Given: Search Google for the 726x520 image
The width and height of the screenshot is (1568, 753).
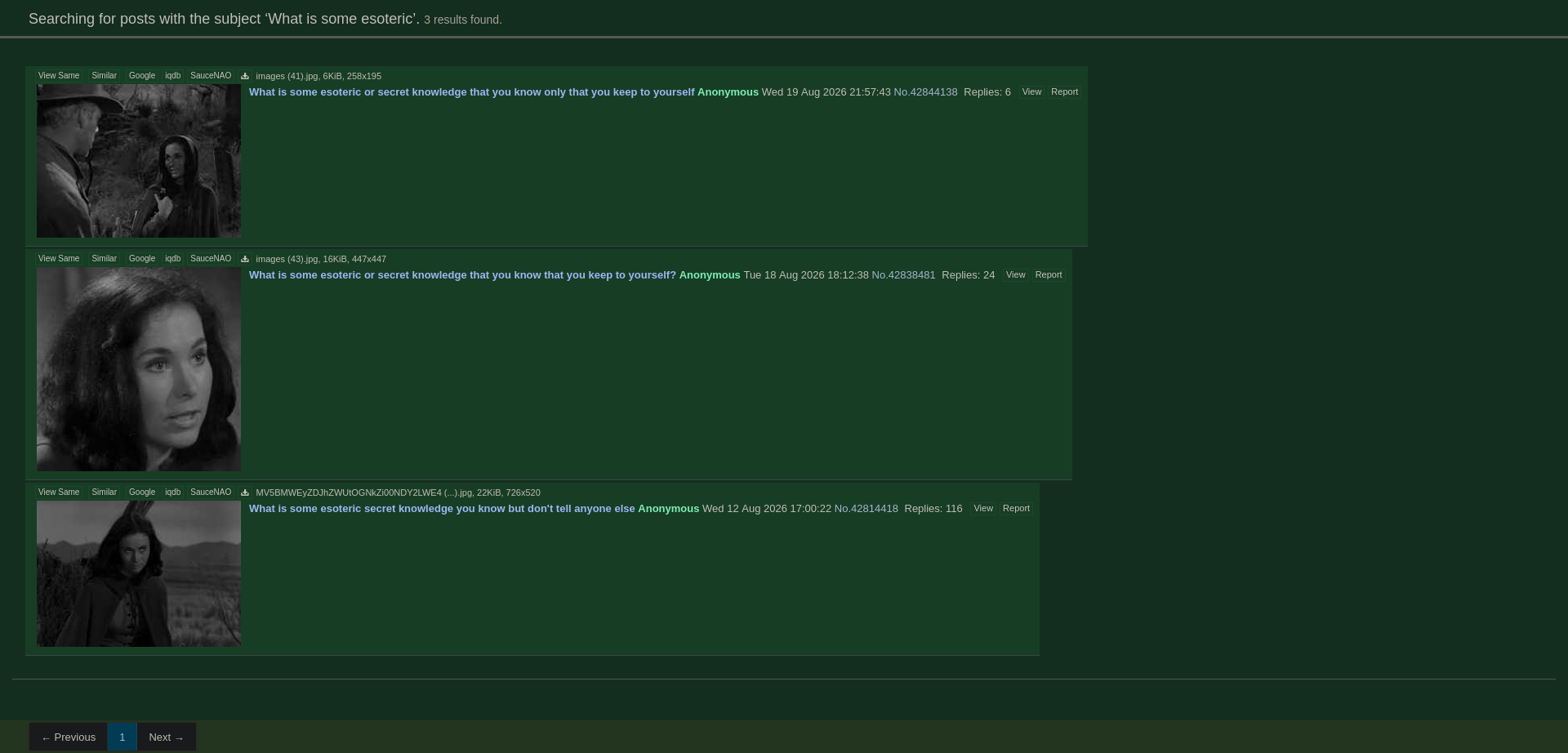Looking at the screenshot, I should pos(142,492).
